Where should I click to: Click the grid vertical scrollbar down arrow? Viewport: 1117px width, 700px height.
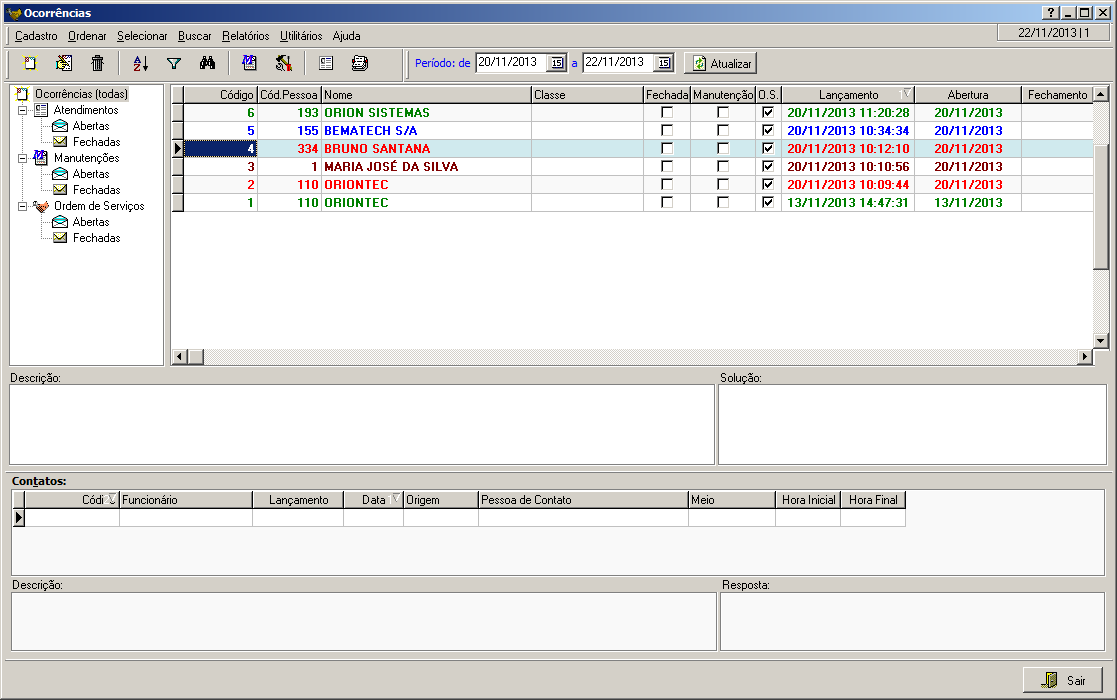click(1101, 341)
